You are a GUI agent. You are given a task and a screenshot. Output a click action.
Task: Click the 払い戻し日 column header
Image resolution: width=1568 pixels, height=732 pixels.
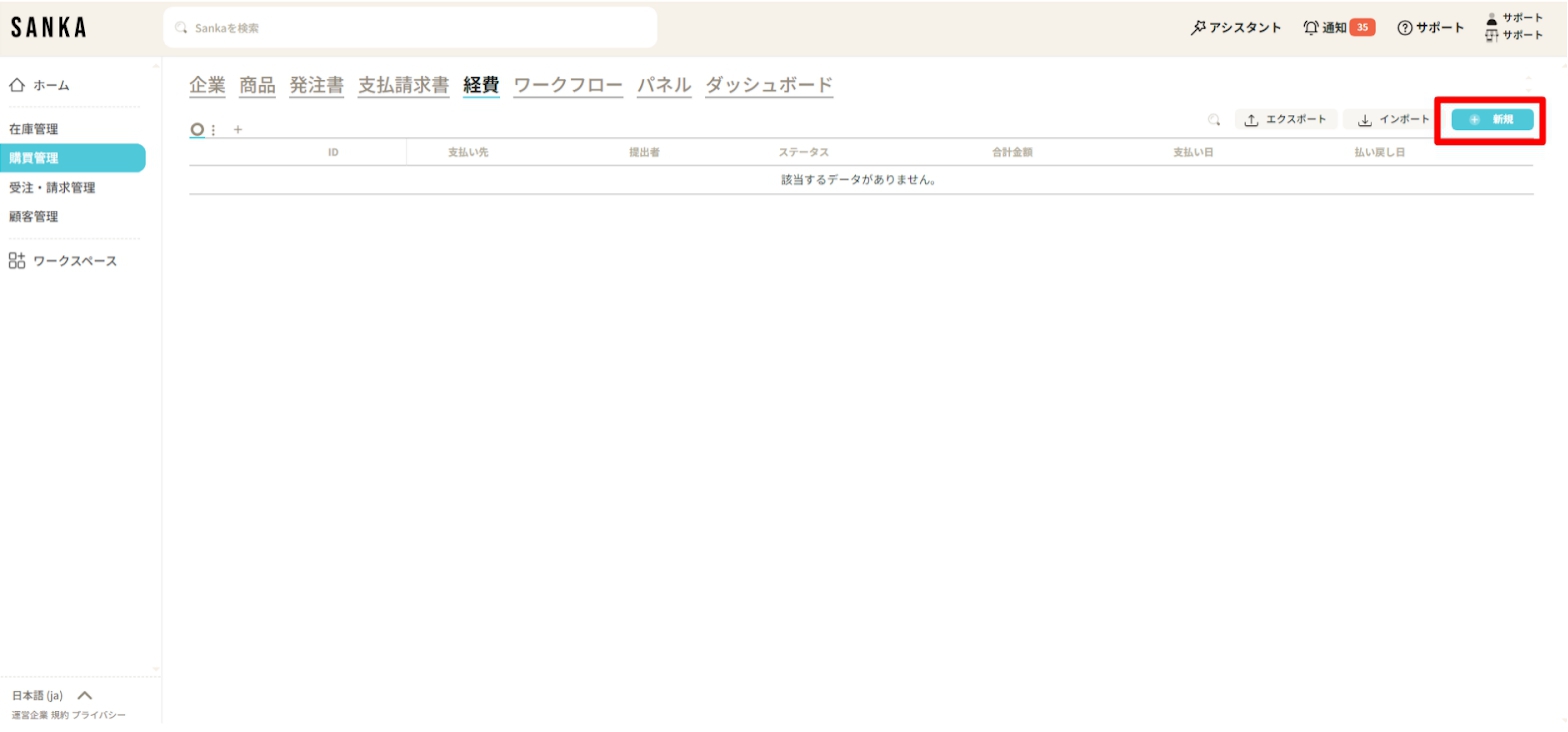(1380, 152)
